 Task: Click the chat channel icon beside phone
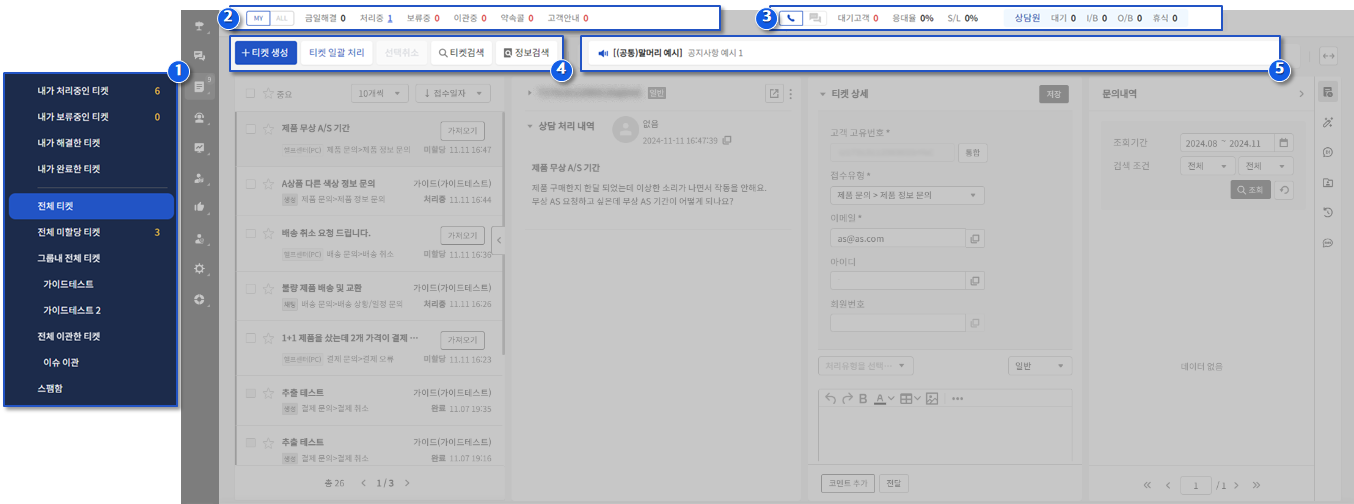(815, 18)
